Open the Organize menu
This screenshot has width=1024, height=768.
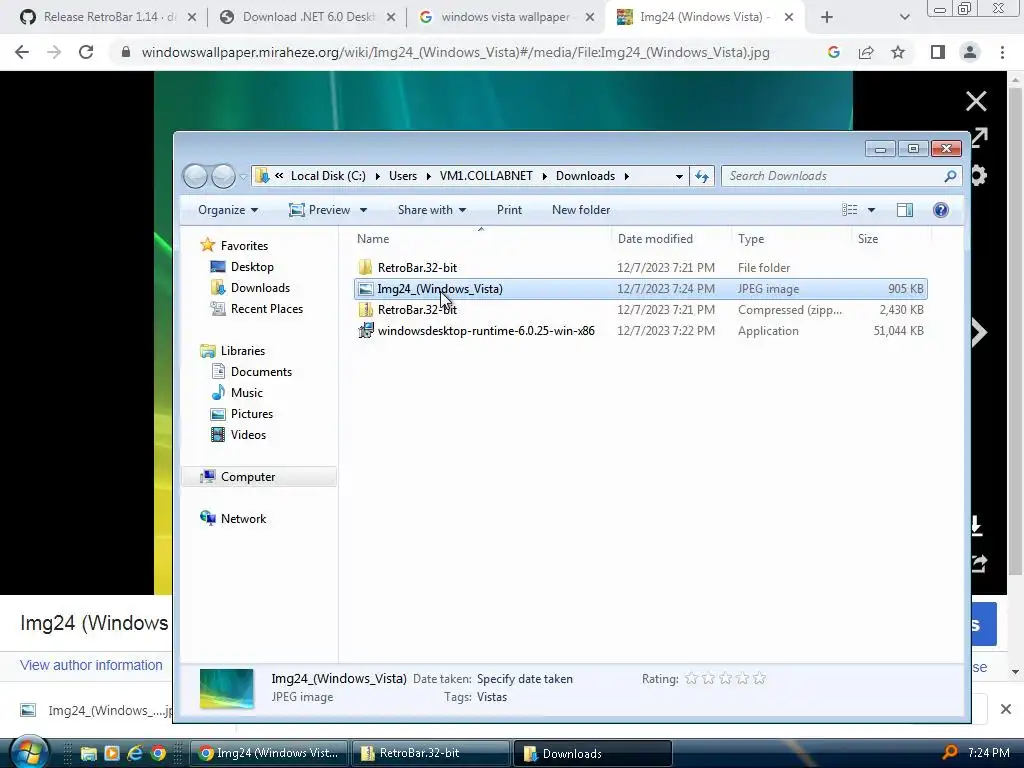(x=228, y=210)
